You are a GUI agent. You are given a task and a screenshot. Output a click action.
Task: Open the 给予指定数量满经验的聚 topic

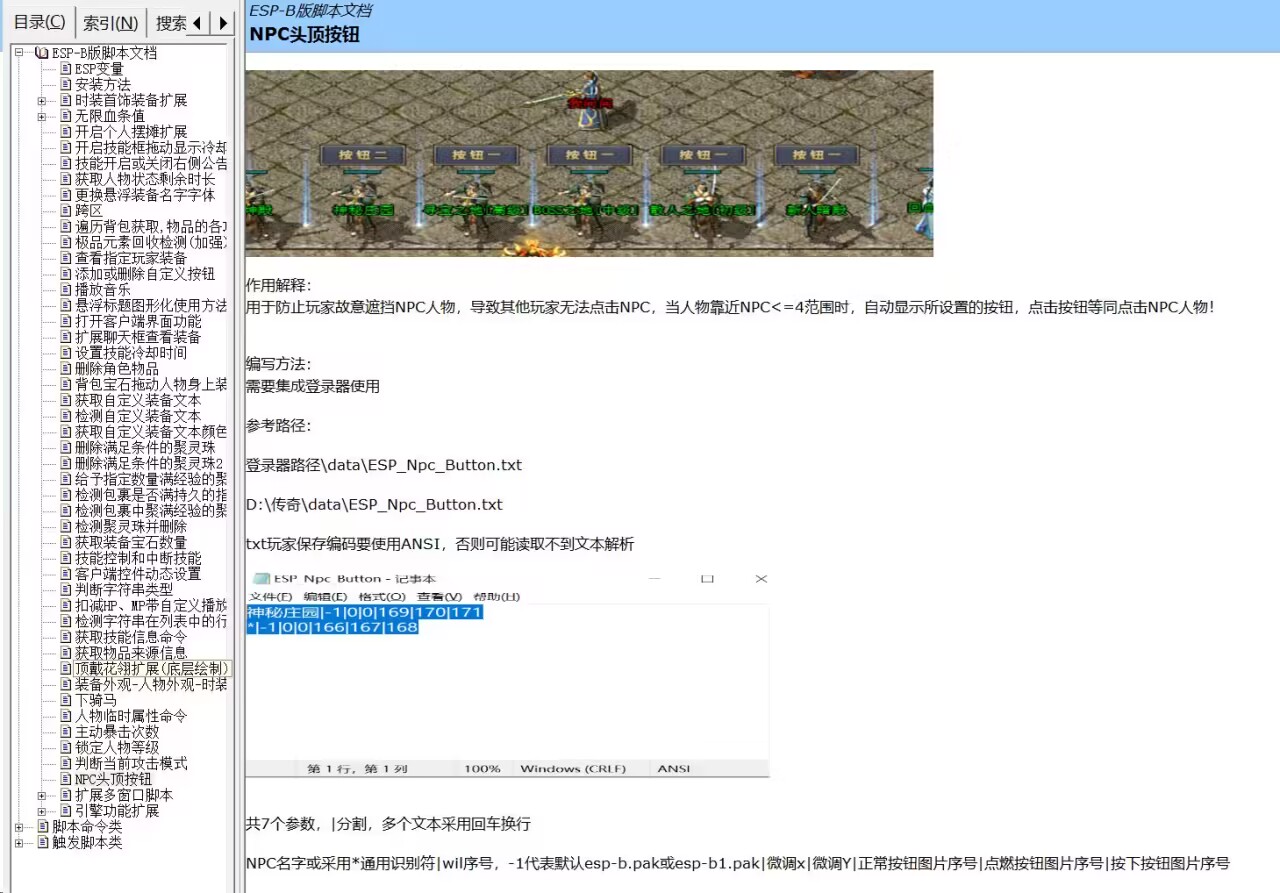point(151,479)
